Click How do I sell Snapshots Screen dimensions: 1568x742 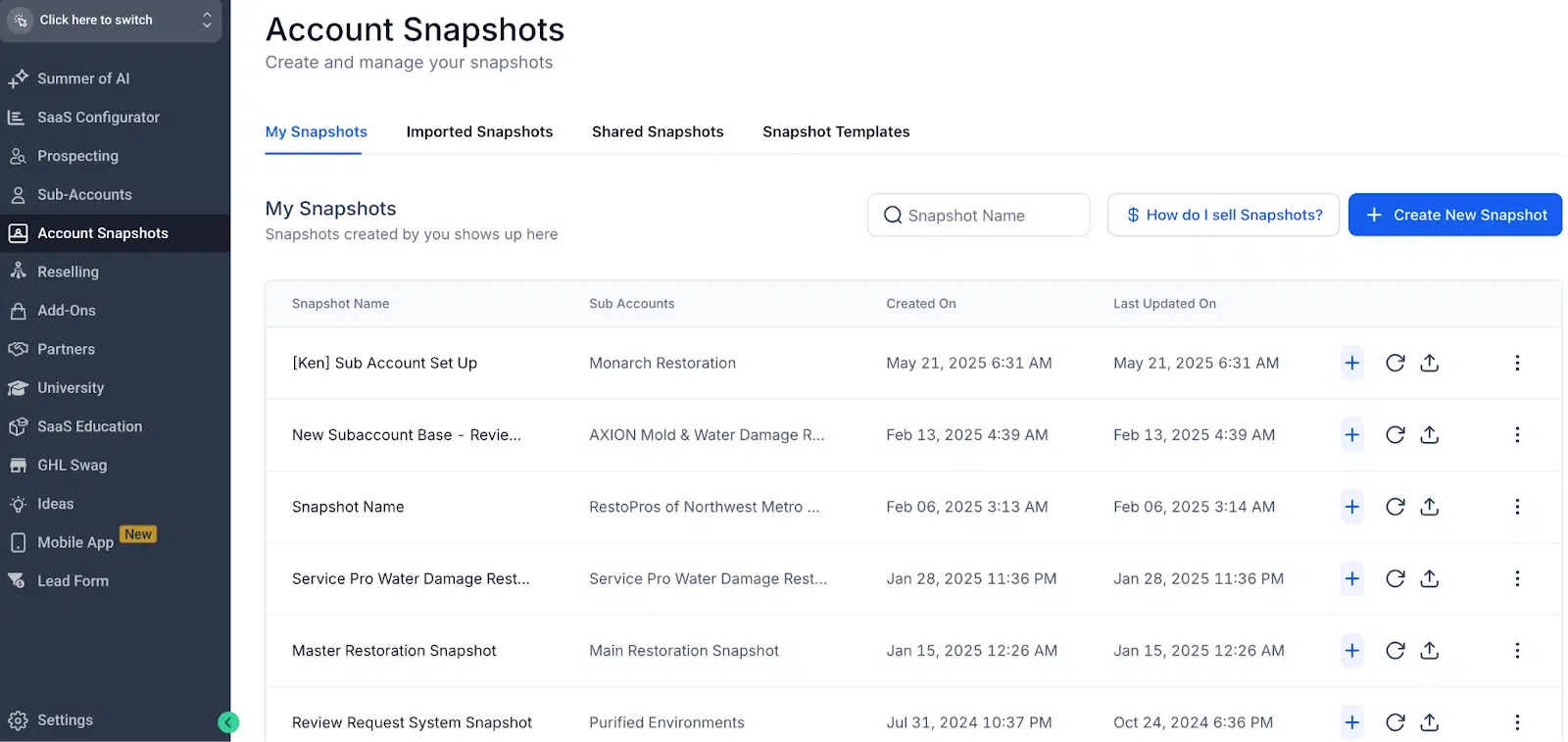pos(1223,215)
